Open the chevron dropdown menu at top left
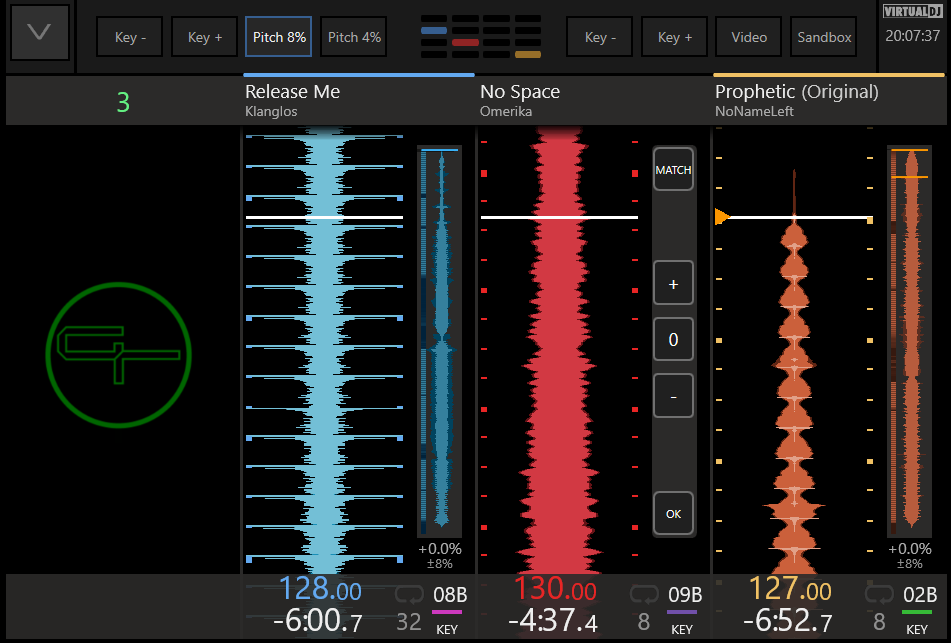 [x=39, y=32]
